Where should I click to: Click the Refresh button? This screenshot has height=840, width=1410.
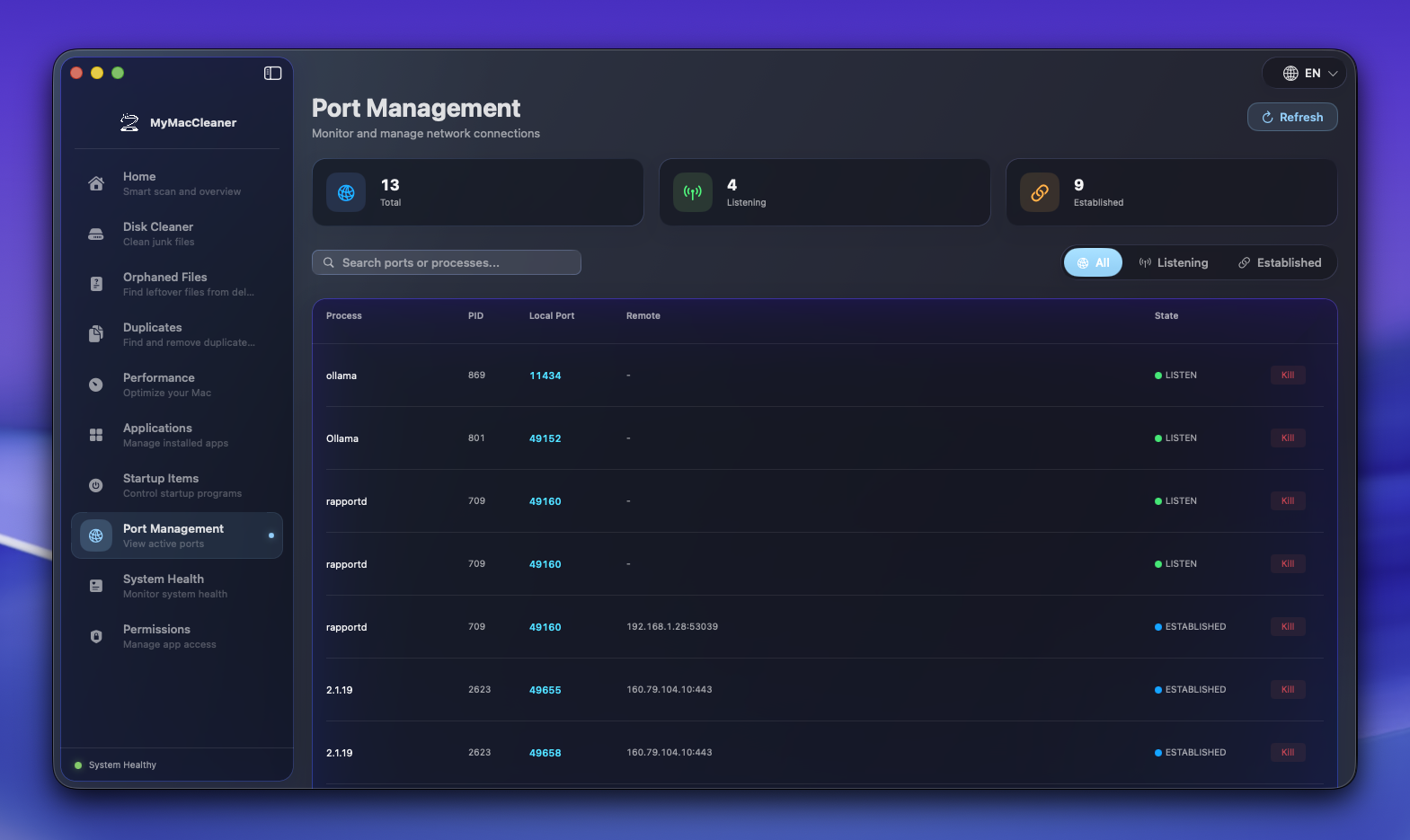click(1292, 117)
